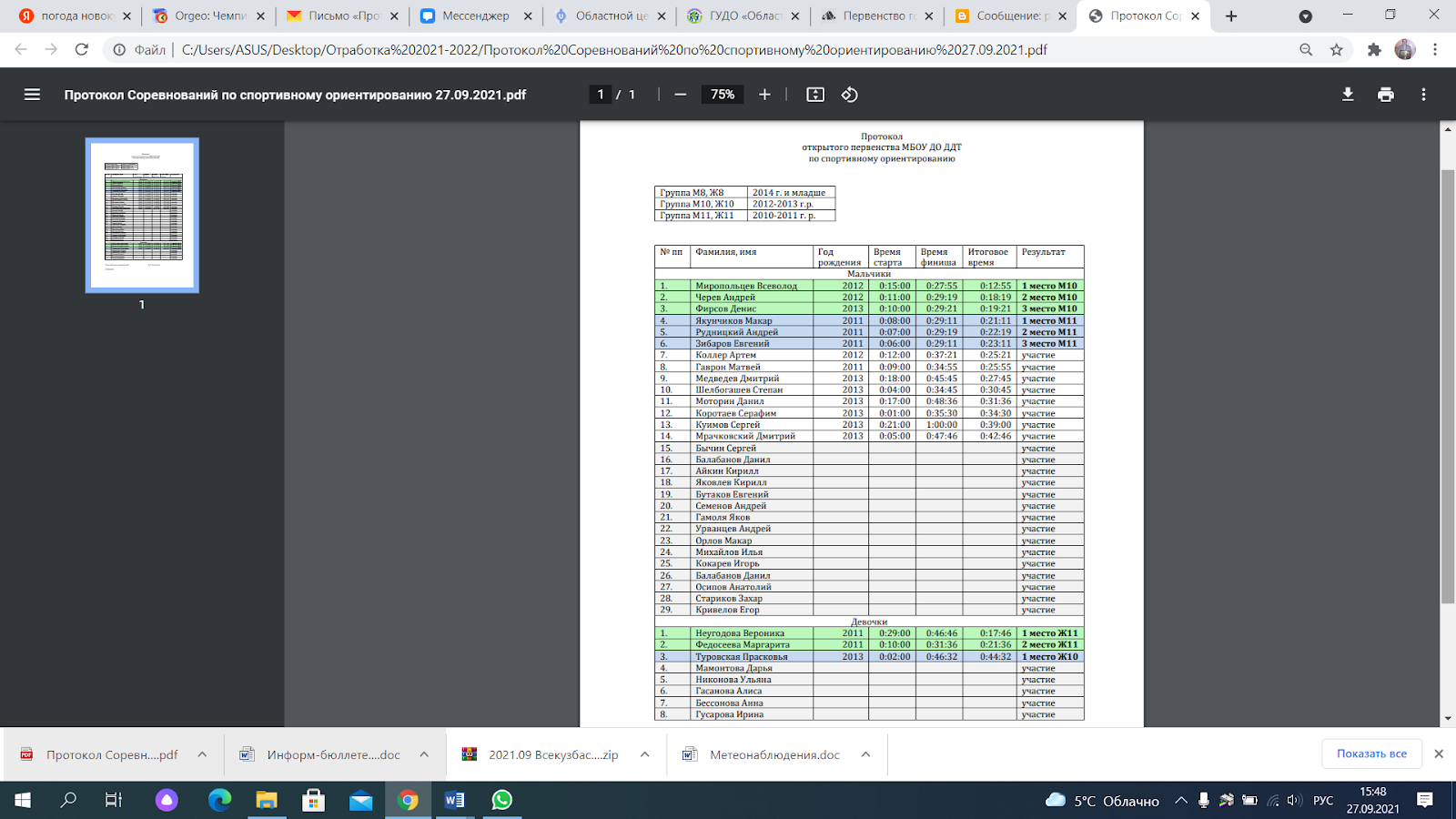This screenshot has width=1456, height=819.
Task: Show hidden system tray icons
Action: click(x=1181, y=801)
